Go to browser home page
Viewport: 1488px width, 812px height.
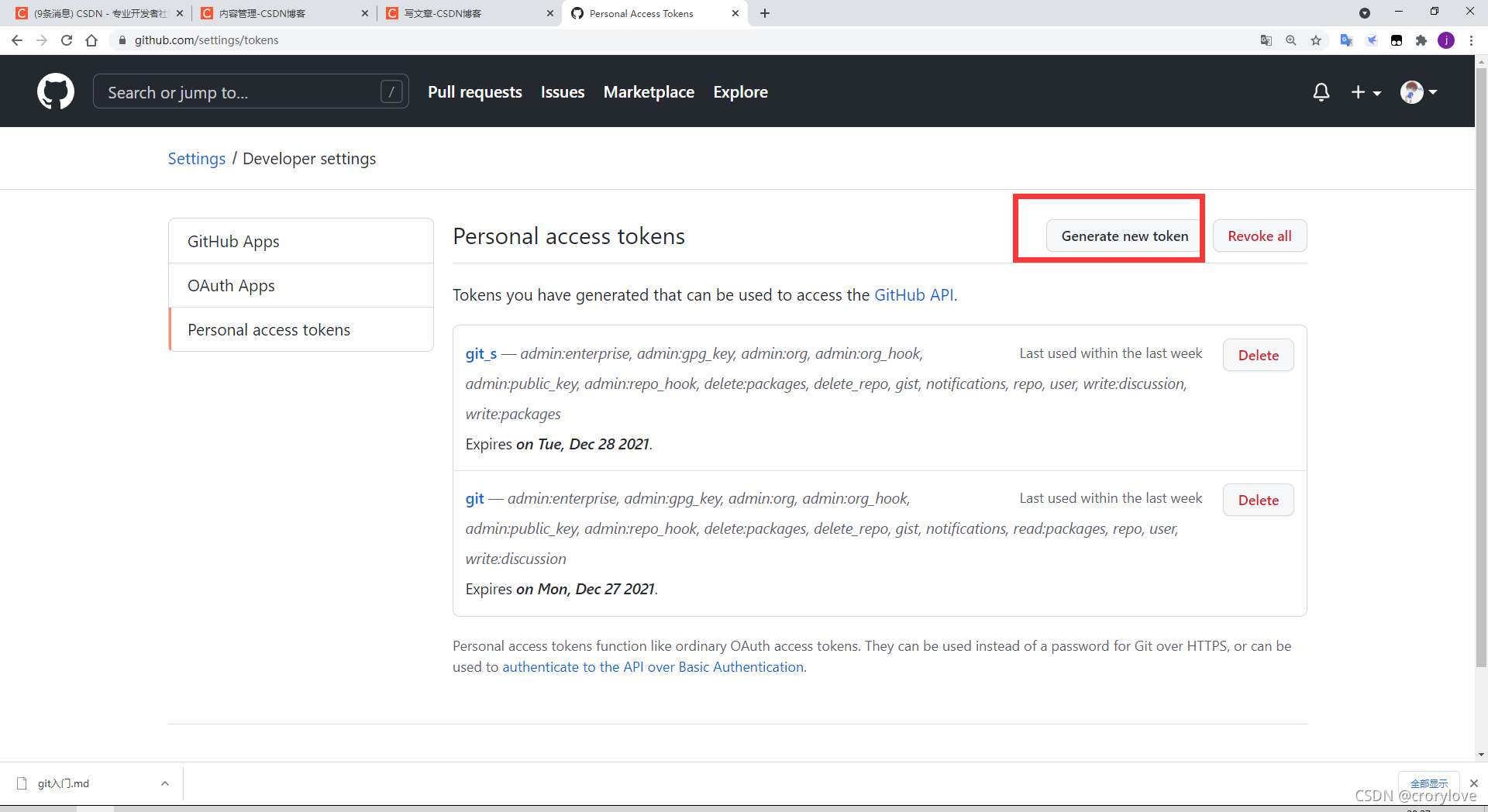(91, 40)
